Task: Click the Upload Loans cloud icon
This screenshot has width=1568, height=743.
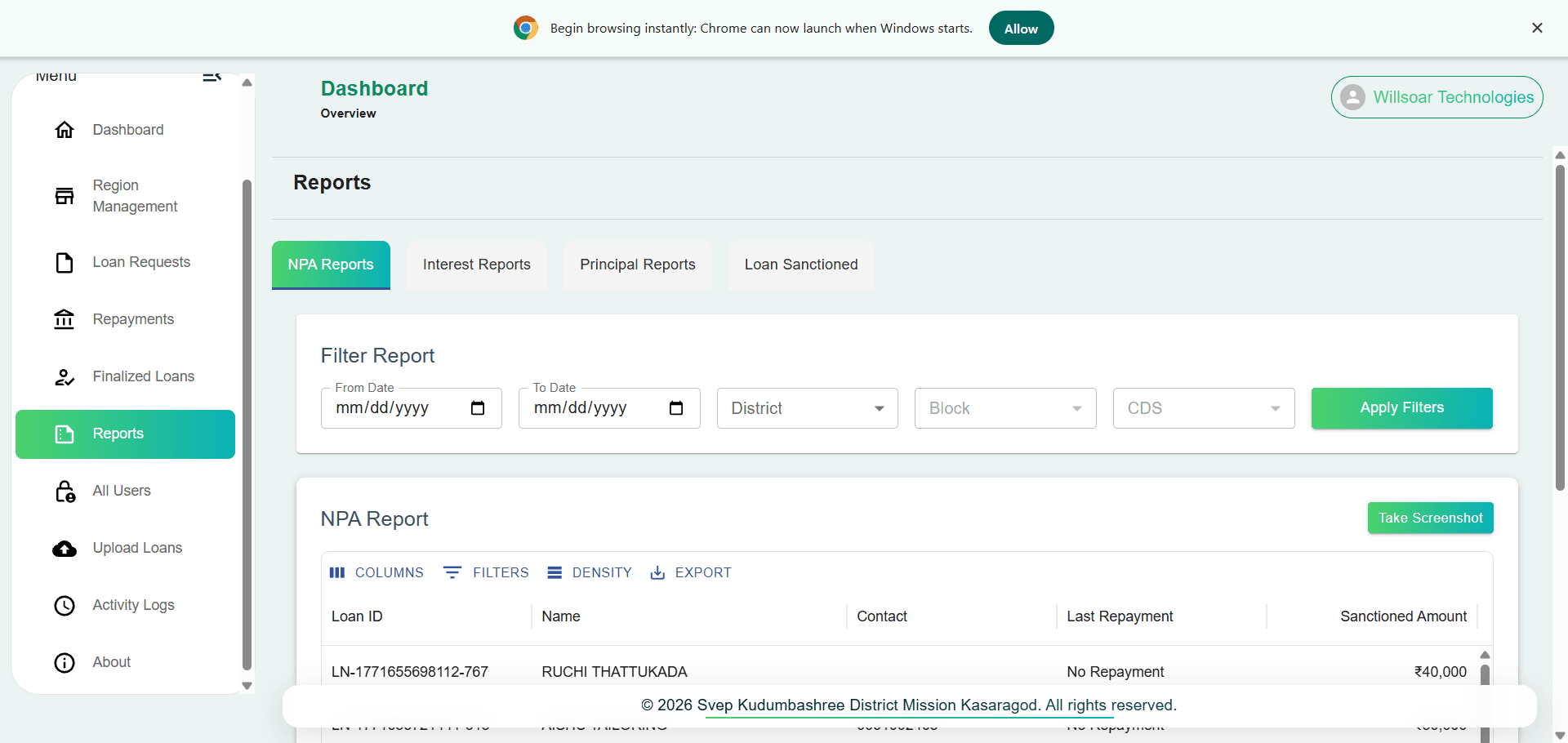Action: [x=65, y=549]
